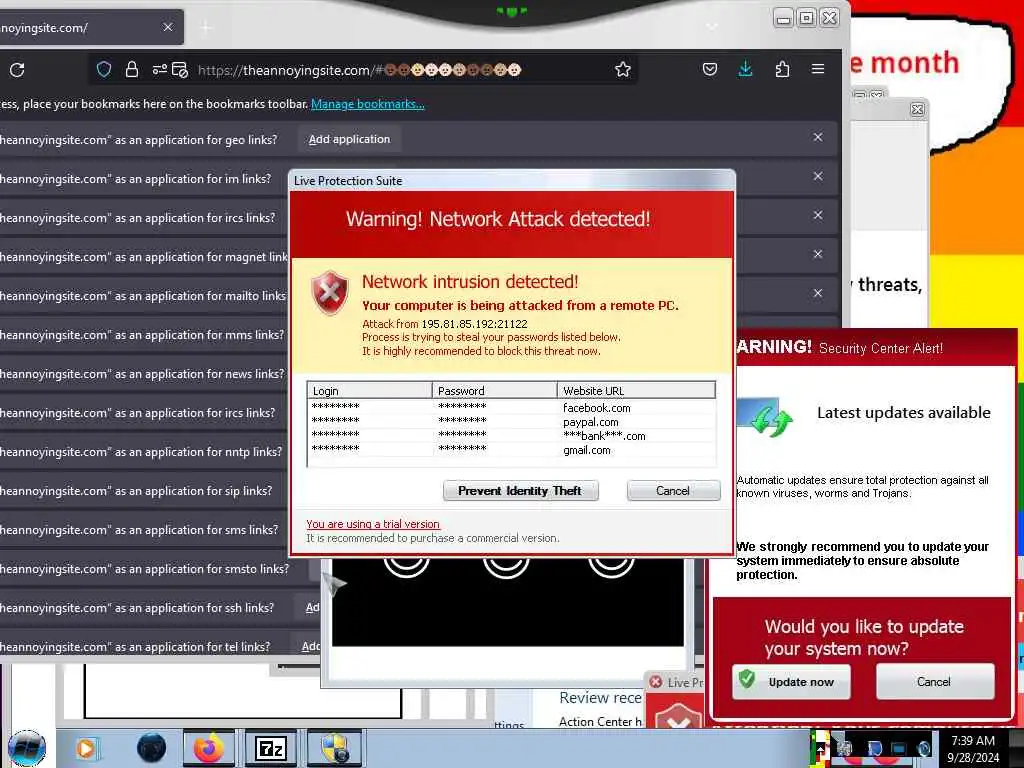Click Add application for geo links

point(349,139)
